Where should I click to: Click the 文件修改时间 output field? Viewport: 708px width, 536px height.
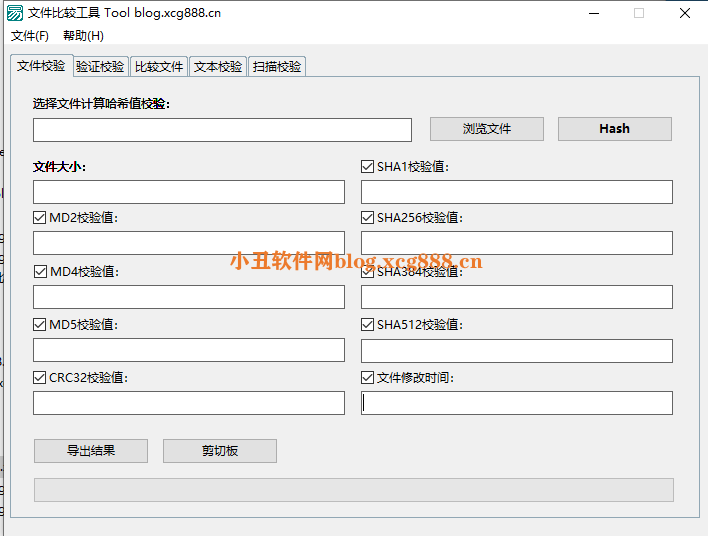click(x=517, y=403)
